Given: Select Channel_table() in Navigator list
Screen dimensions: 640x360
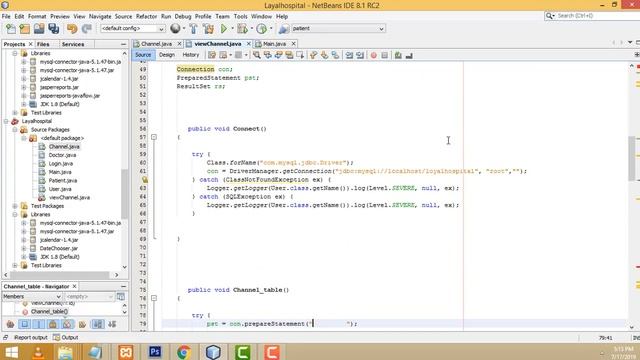Looking at the screenshot, I should click(49, 311).
